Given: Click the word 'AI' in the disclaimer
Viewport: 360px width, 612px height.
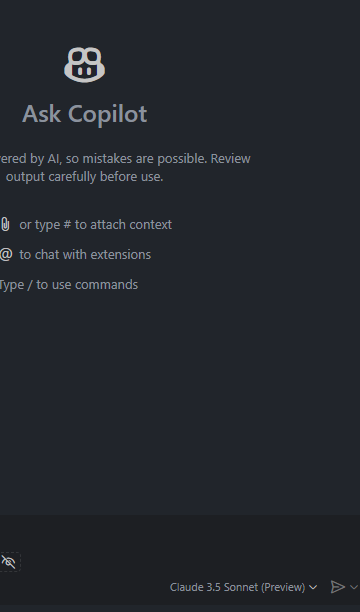Looking at the screenshot, I should [54, 159].
